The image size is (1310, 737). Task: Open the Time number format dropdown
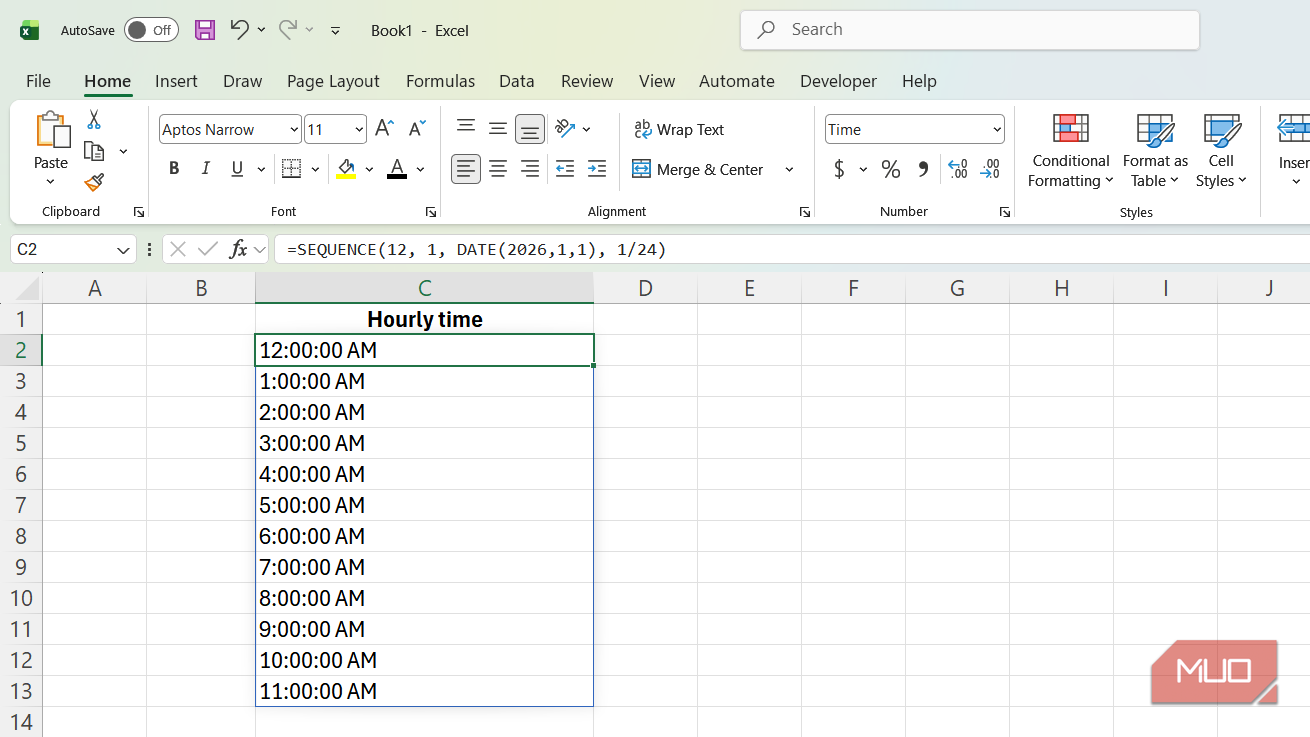997,129
